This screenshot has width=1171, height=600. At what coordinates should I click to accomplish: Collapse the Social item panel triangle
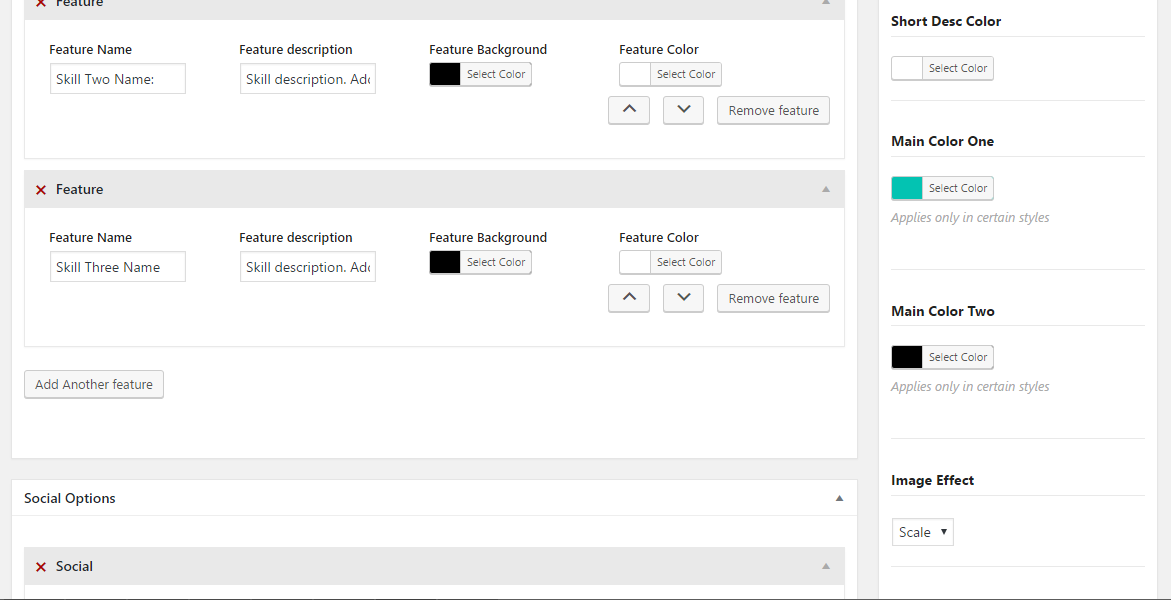coord(826,566)
